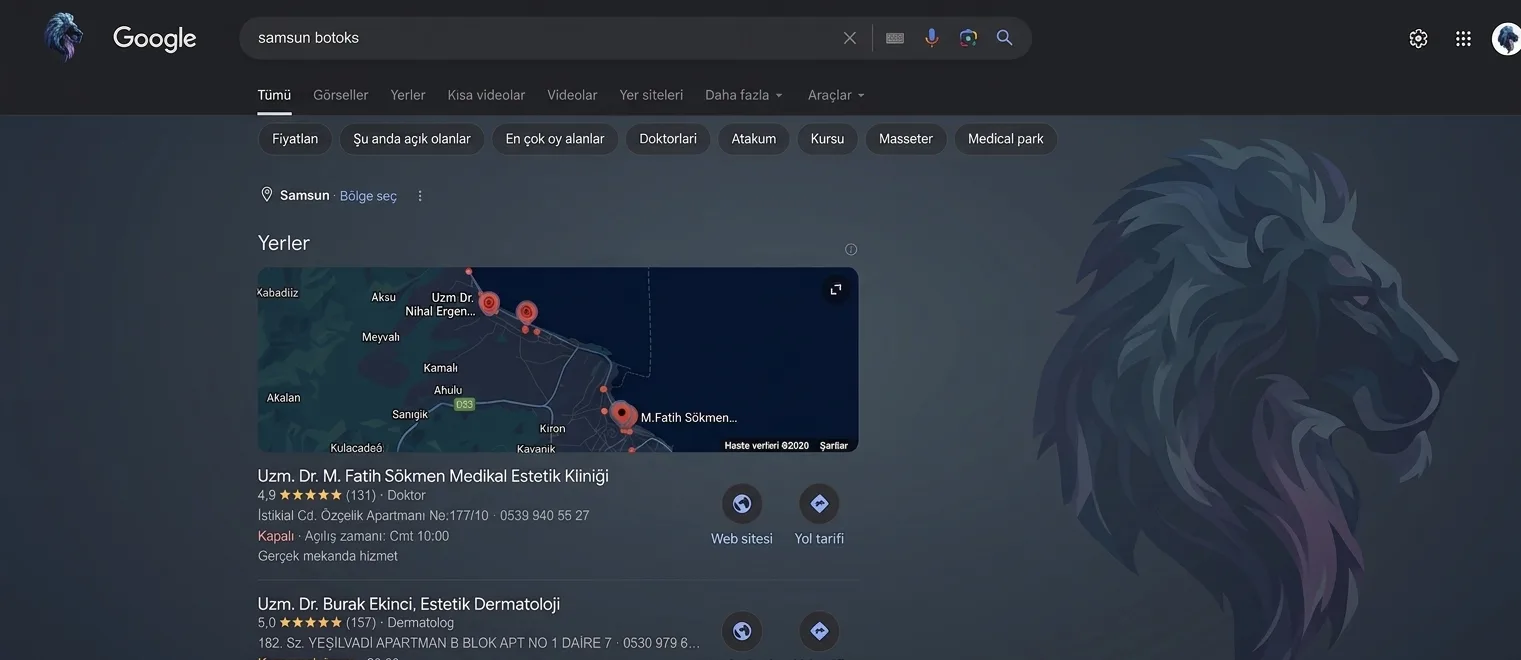This screenshot has height=660, width=1521.
Task: Open the Google account profile avatar
Action: coord(1507,38)
